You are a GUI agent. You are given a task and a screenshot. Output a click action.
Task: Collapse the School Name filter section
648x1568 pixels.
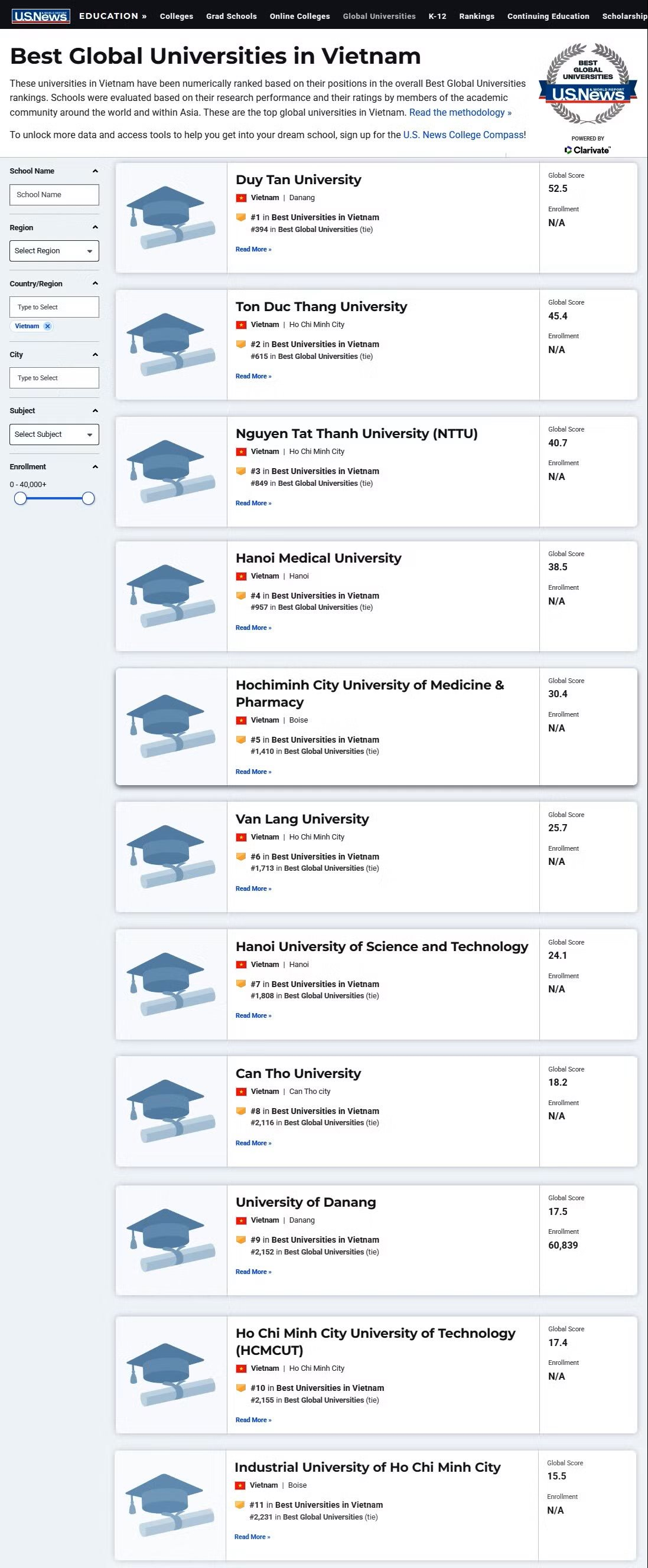[x=95, y=171]
